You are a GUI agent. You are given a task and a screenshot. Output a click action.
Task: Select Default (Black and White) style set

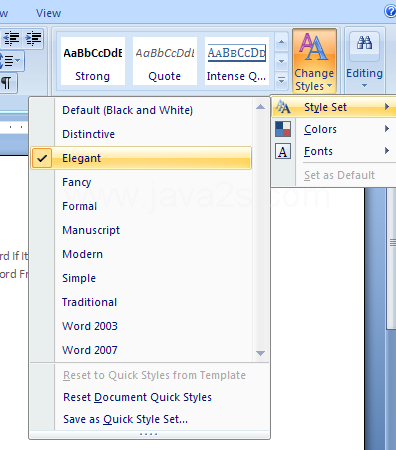(141, 110)
